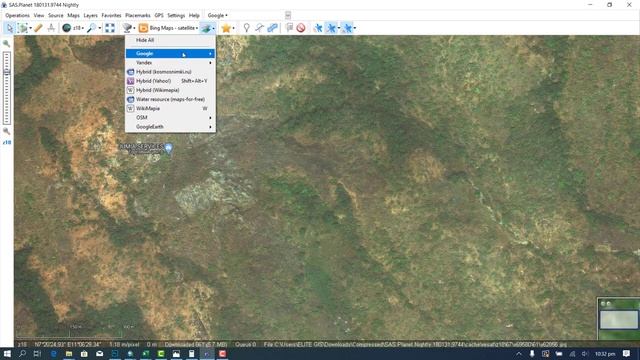This screenshot has height=360, width=640.
Task: Open Windows notification center icon
Action: click(626, 353)
